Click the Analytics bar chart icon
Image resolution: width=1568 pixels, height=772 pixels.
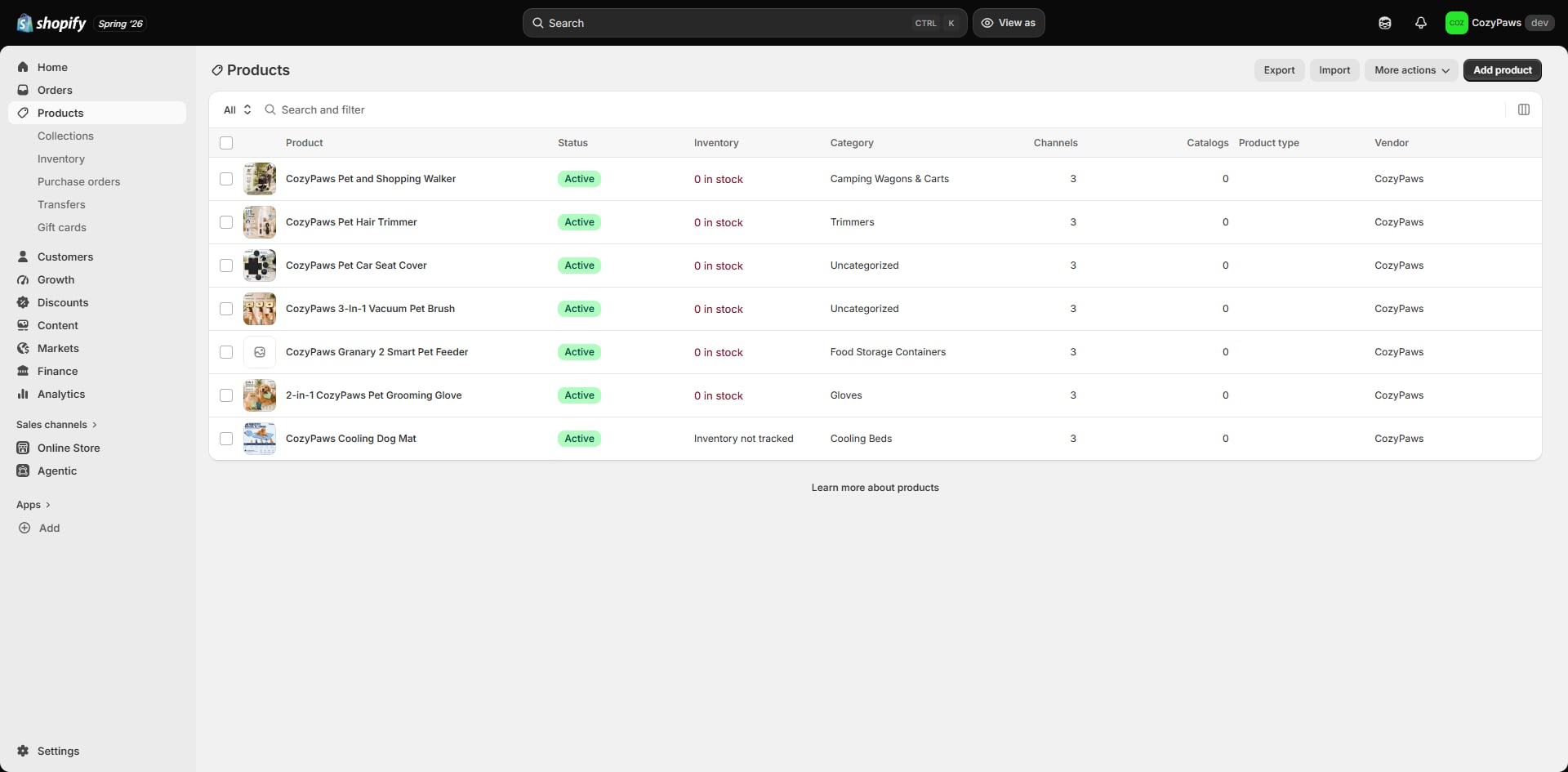pyautogui.click(x=23, y=394)
